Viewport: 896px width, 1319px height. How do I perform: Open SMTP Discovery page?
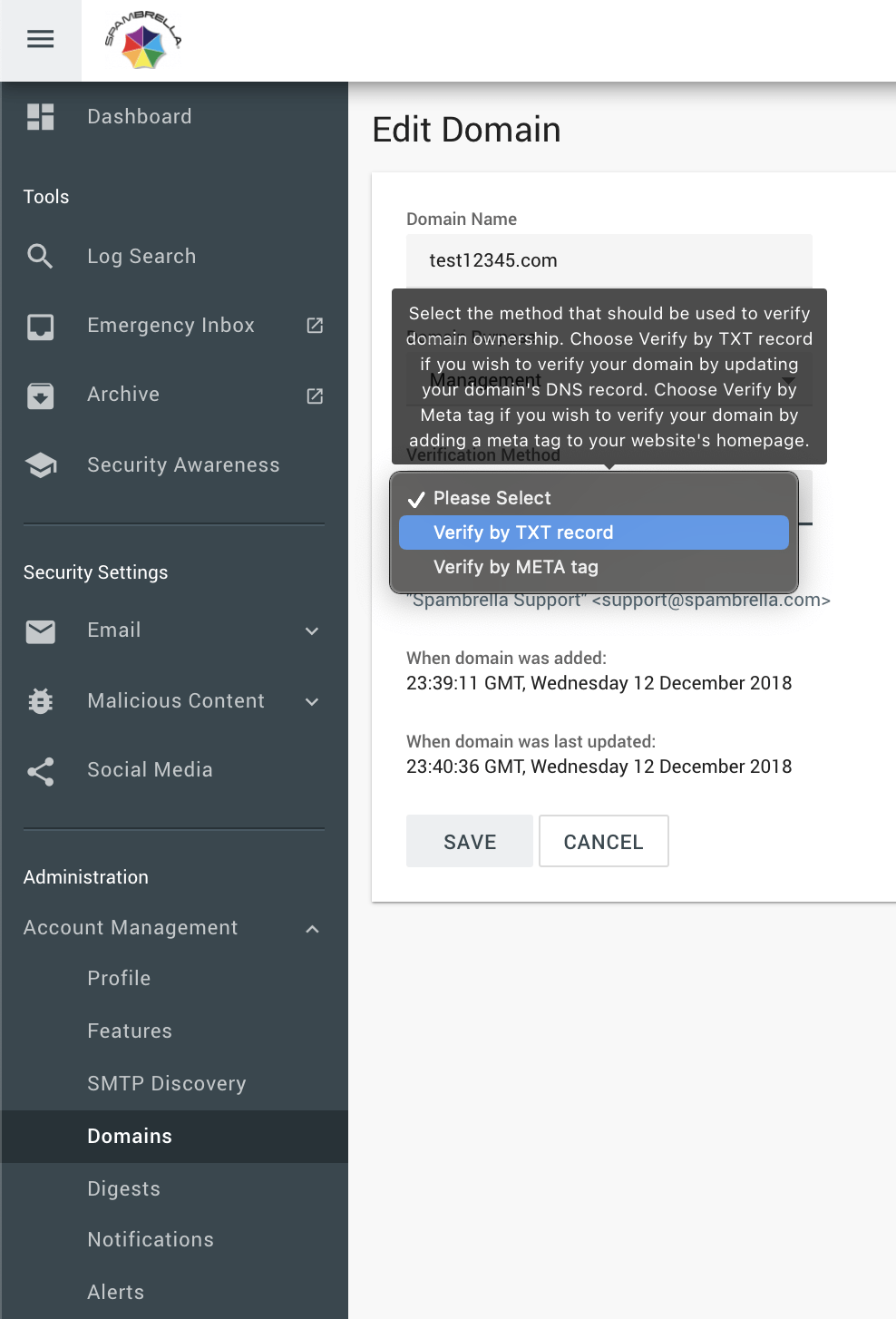click(167, 1083)
